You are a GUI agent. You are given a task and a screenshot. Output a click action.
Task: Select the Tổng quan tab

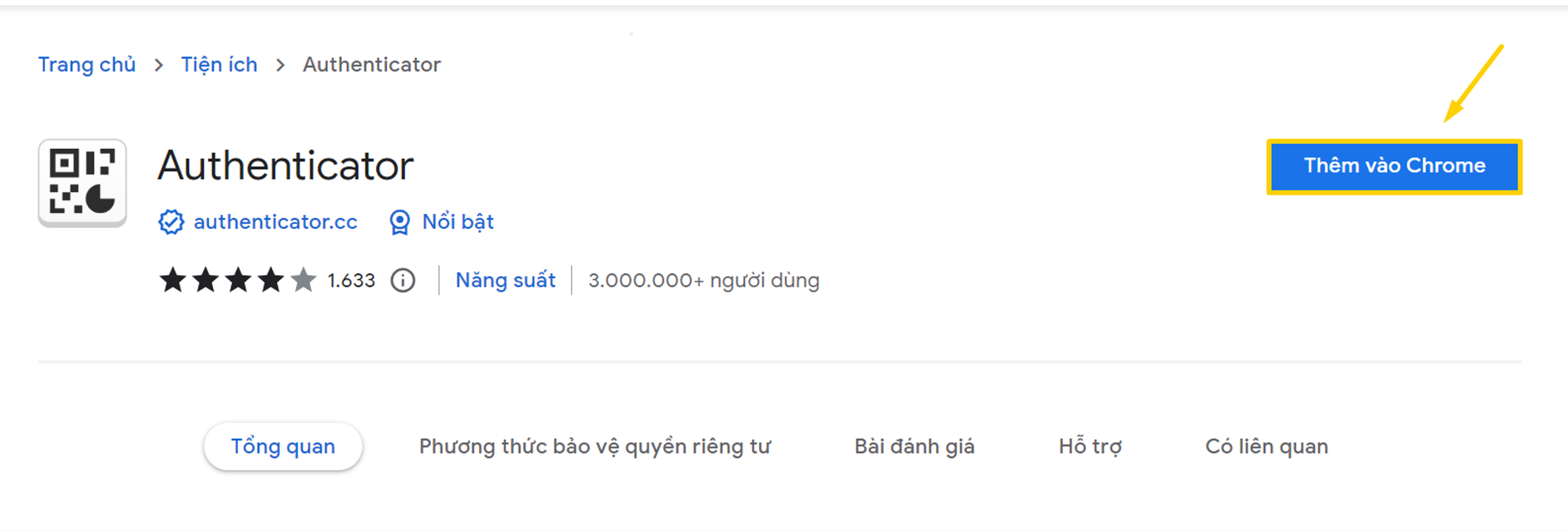coord(283,446)
